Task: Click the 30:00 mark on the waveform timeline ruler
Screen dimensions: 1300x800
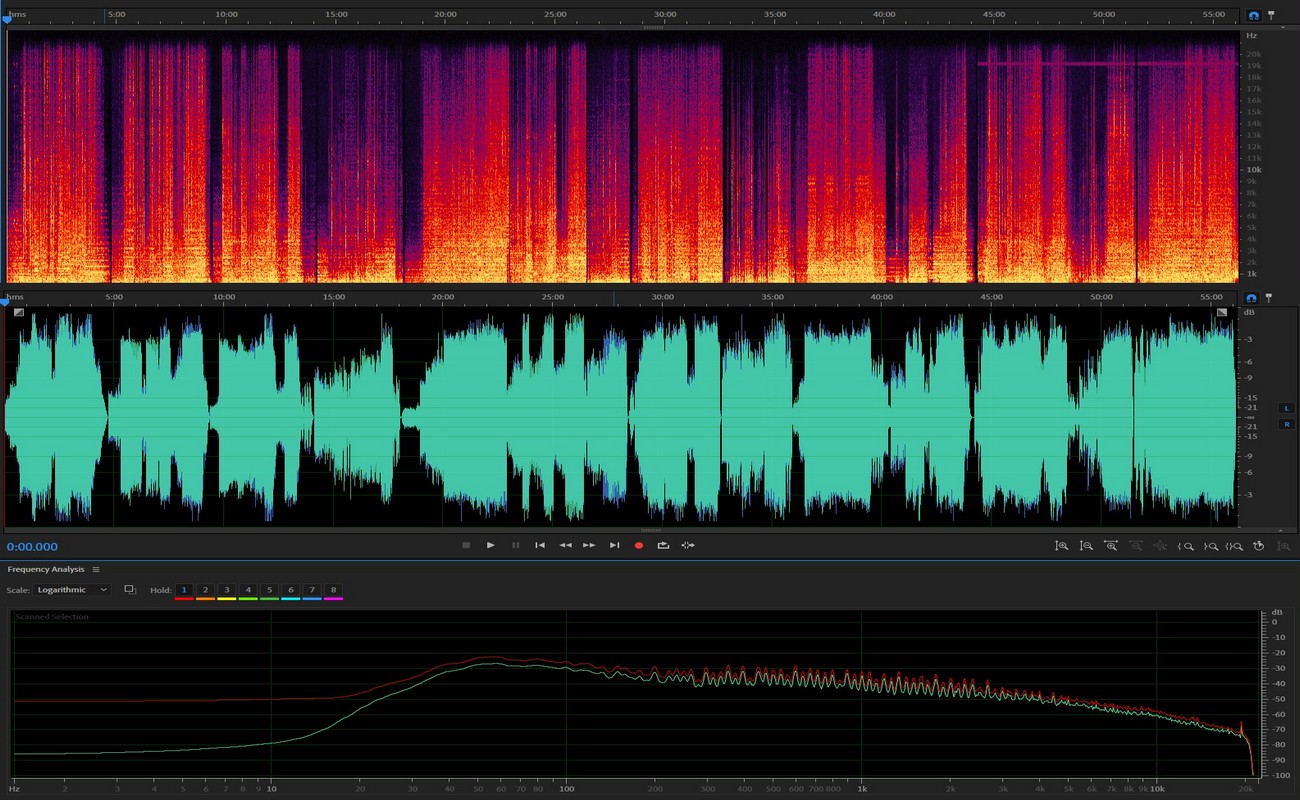Action: (x=664, y=297)
